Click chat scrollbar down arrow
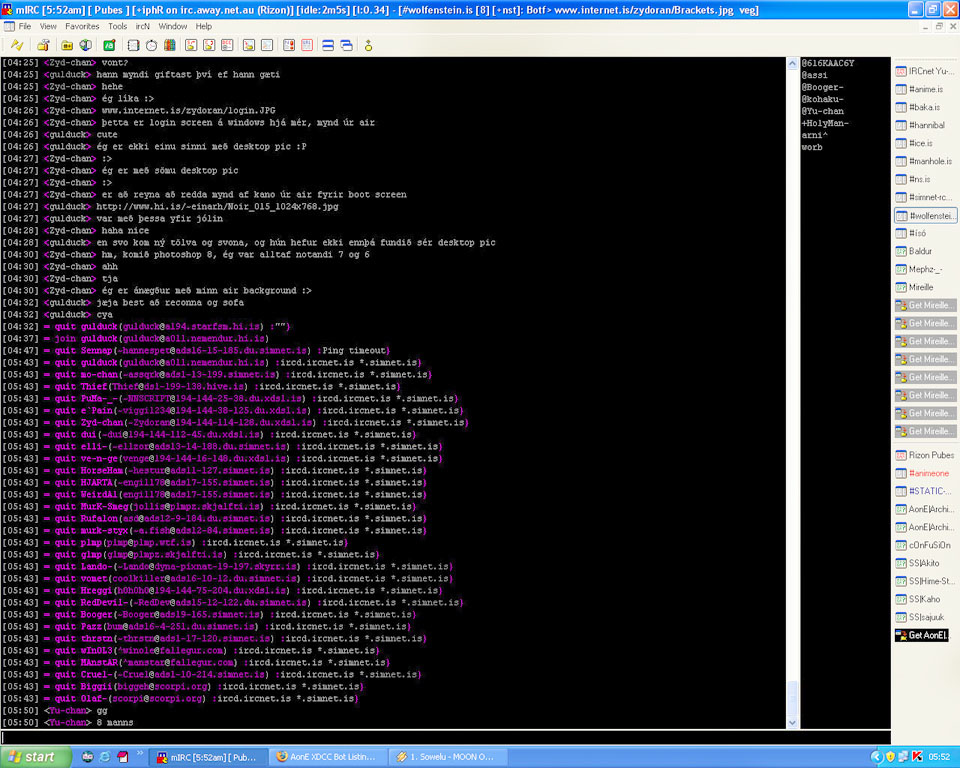Screen dimensions: 960x768 792,723
